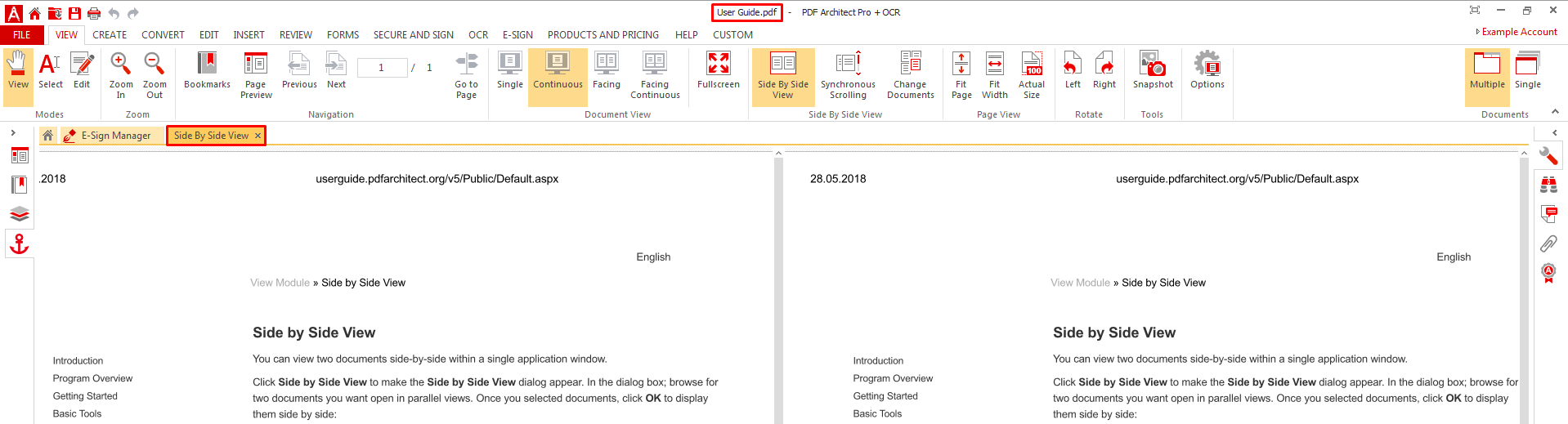
Task: Activate the Select text tool
Action: (50, 71)
